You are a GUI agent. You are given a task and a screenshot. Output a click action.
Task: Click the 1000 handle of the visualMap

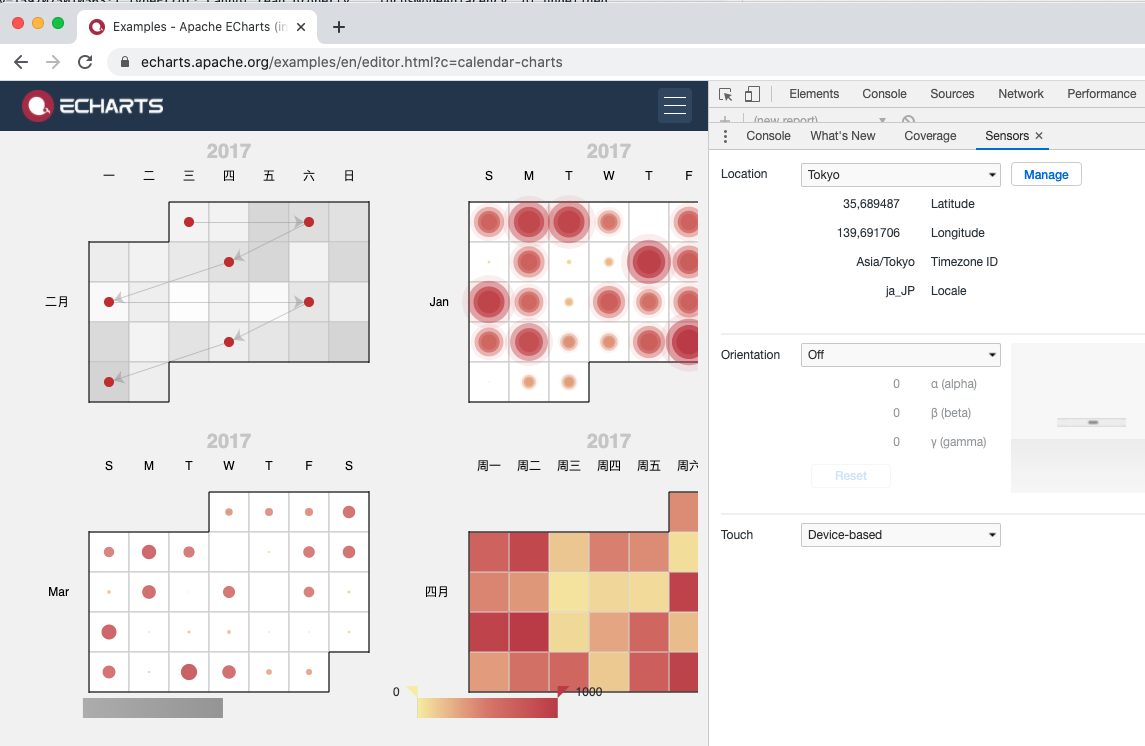point(563,691)
